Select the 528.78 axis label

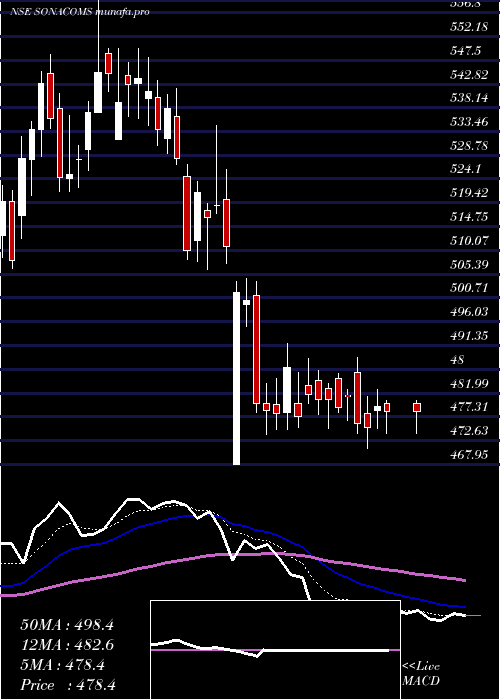(469, 146)
